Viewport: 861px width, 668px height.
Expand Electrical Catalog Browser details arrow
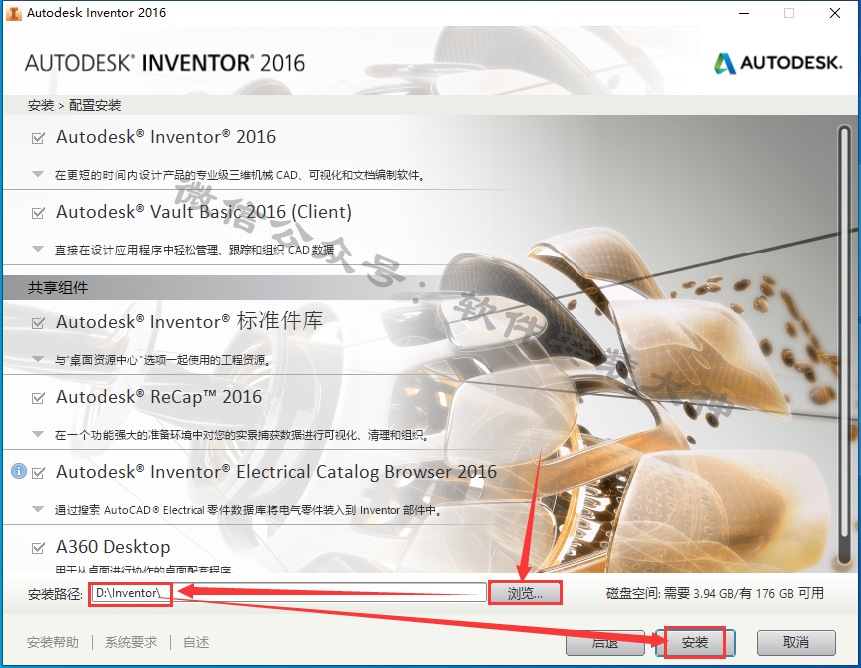pos(38,509)
